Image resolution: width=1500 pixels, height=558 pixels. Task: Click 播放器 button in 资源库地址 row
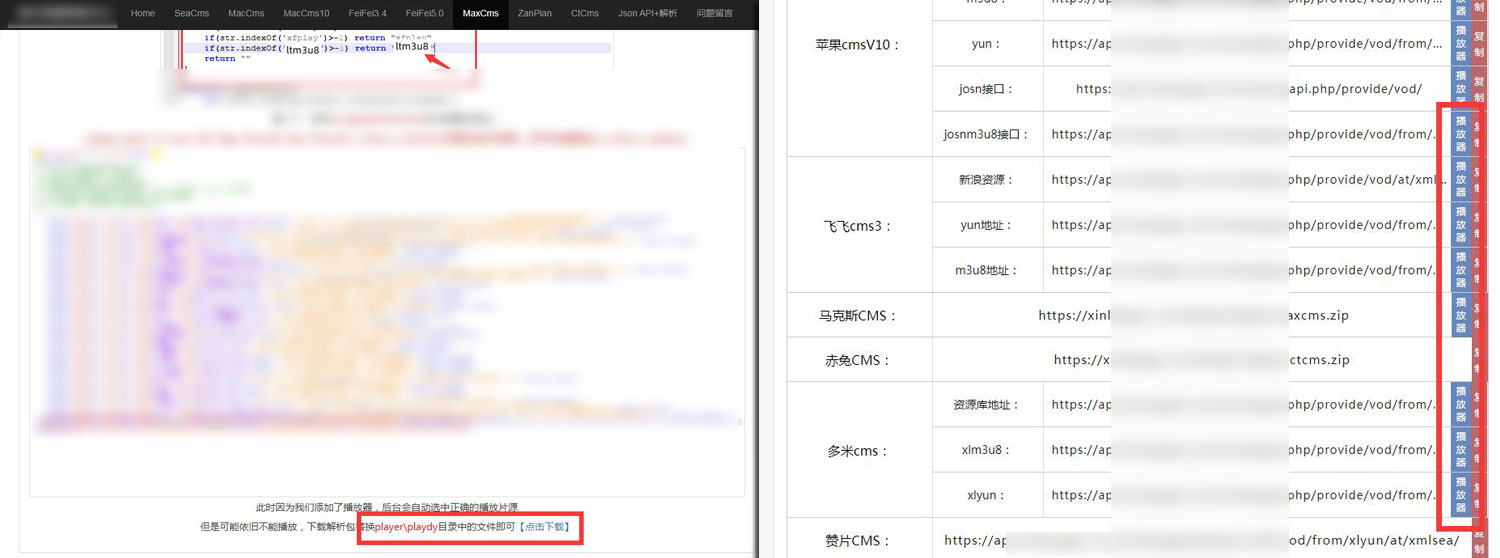1460,405
